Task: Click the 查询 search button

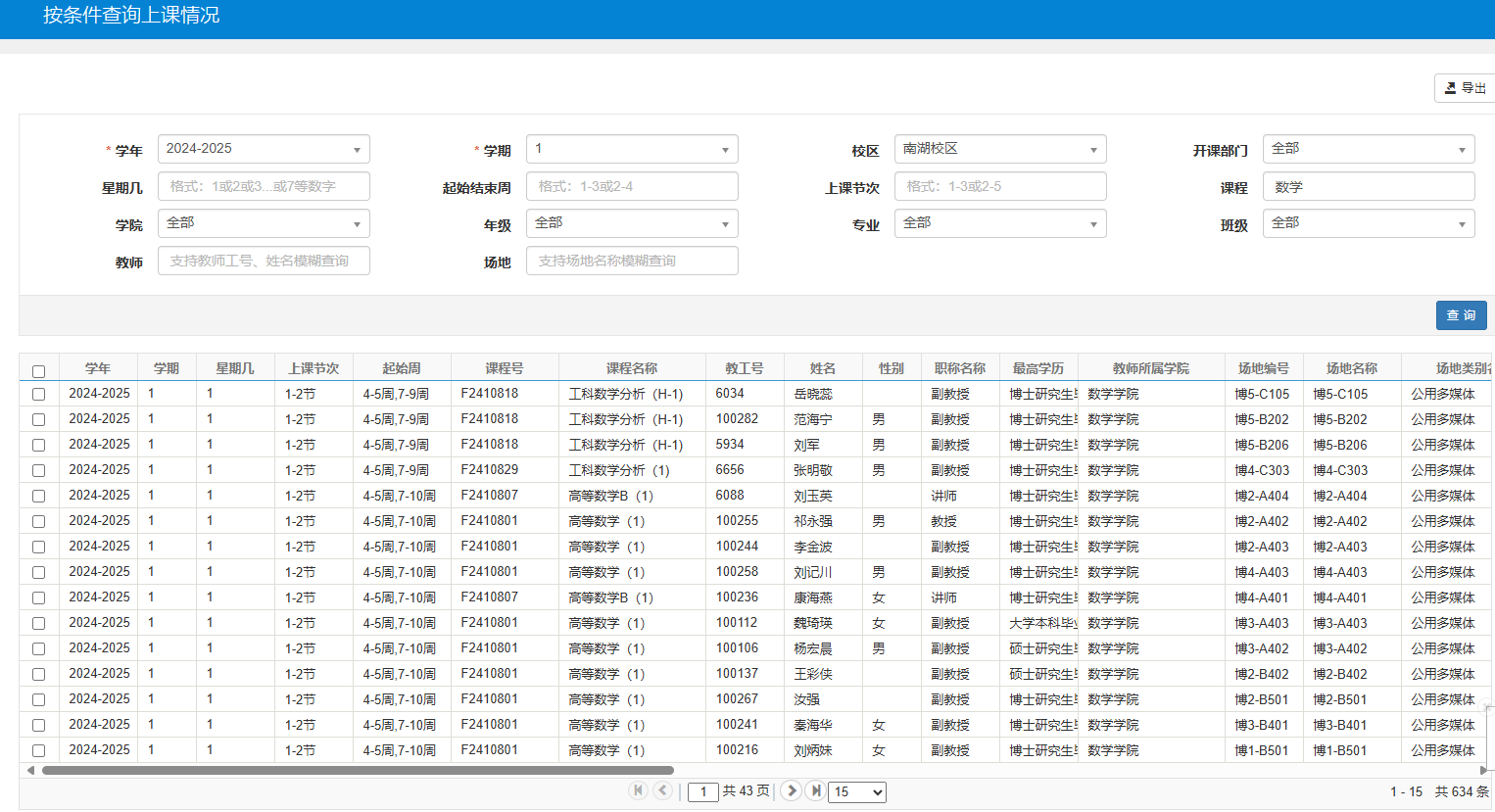Action: pos(1462,315)
